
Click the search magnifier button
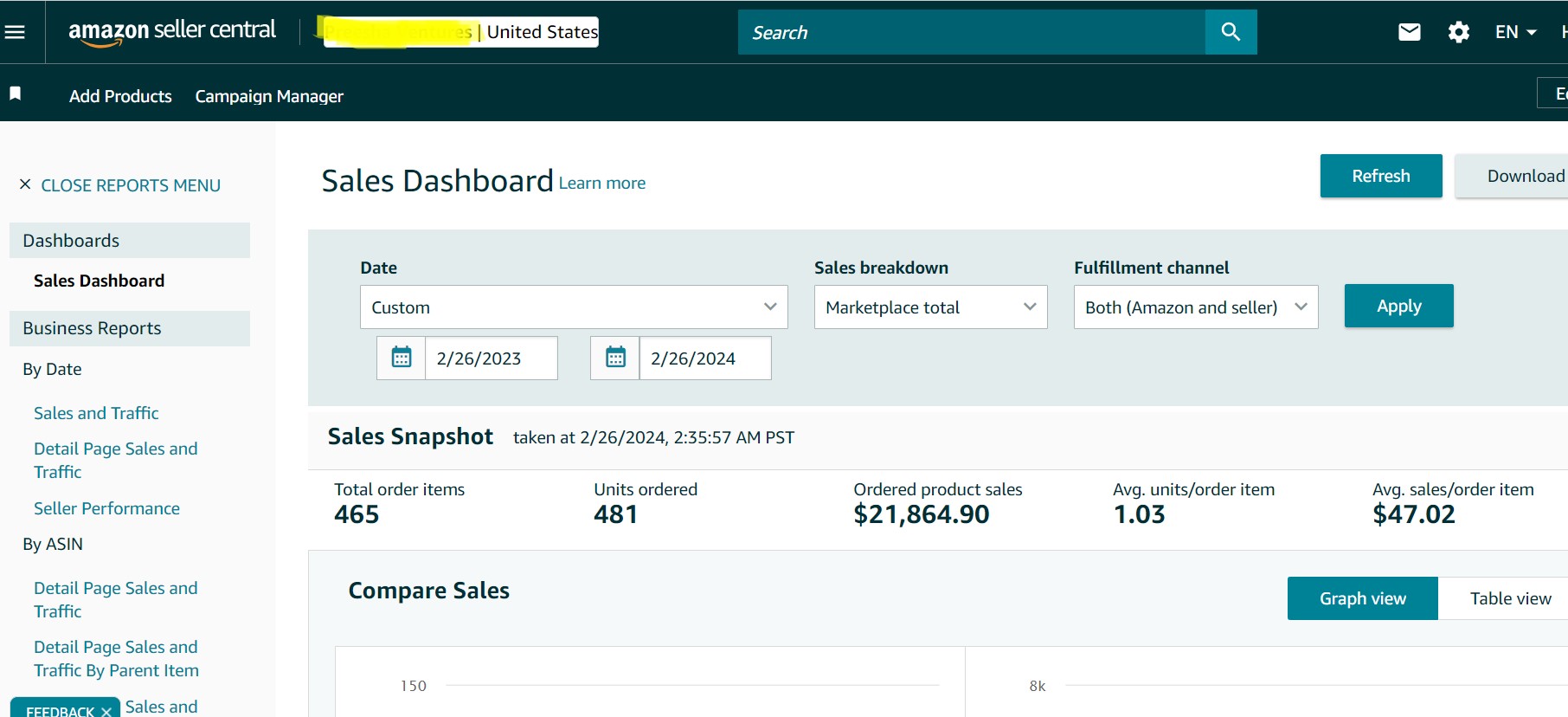point(1231,32)
